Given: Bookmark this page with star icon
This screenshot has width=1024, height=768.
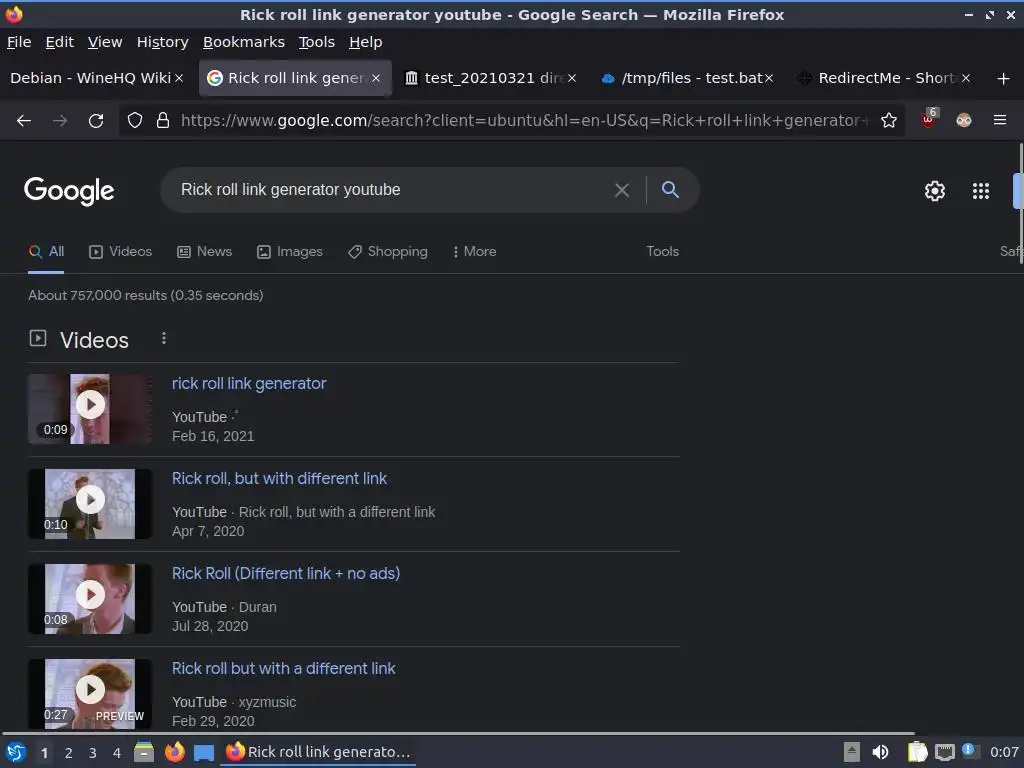Looking at the screenshot, I should 889,120.
